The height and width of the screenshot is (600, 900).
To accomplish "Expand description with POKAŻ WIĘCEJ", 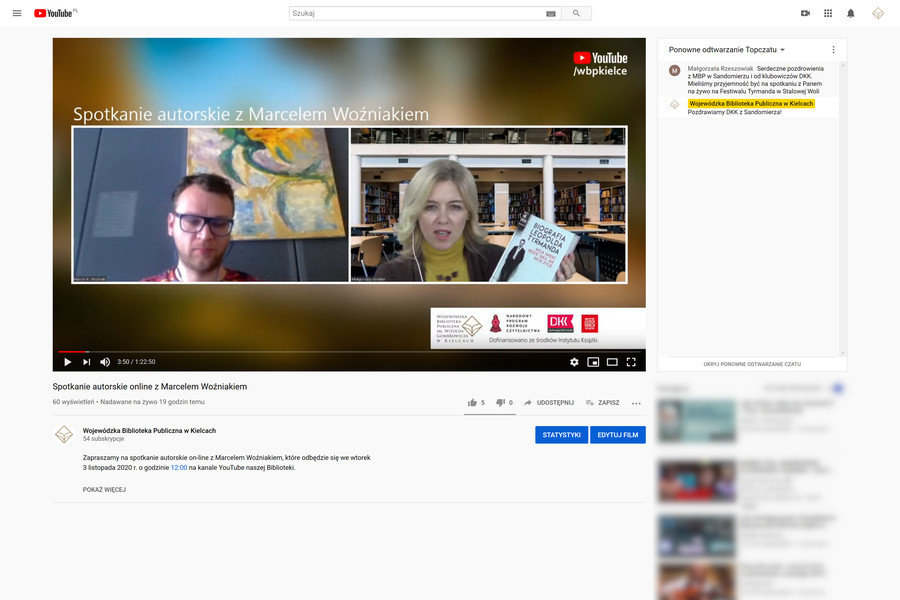I will click(104, 490).
